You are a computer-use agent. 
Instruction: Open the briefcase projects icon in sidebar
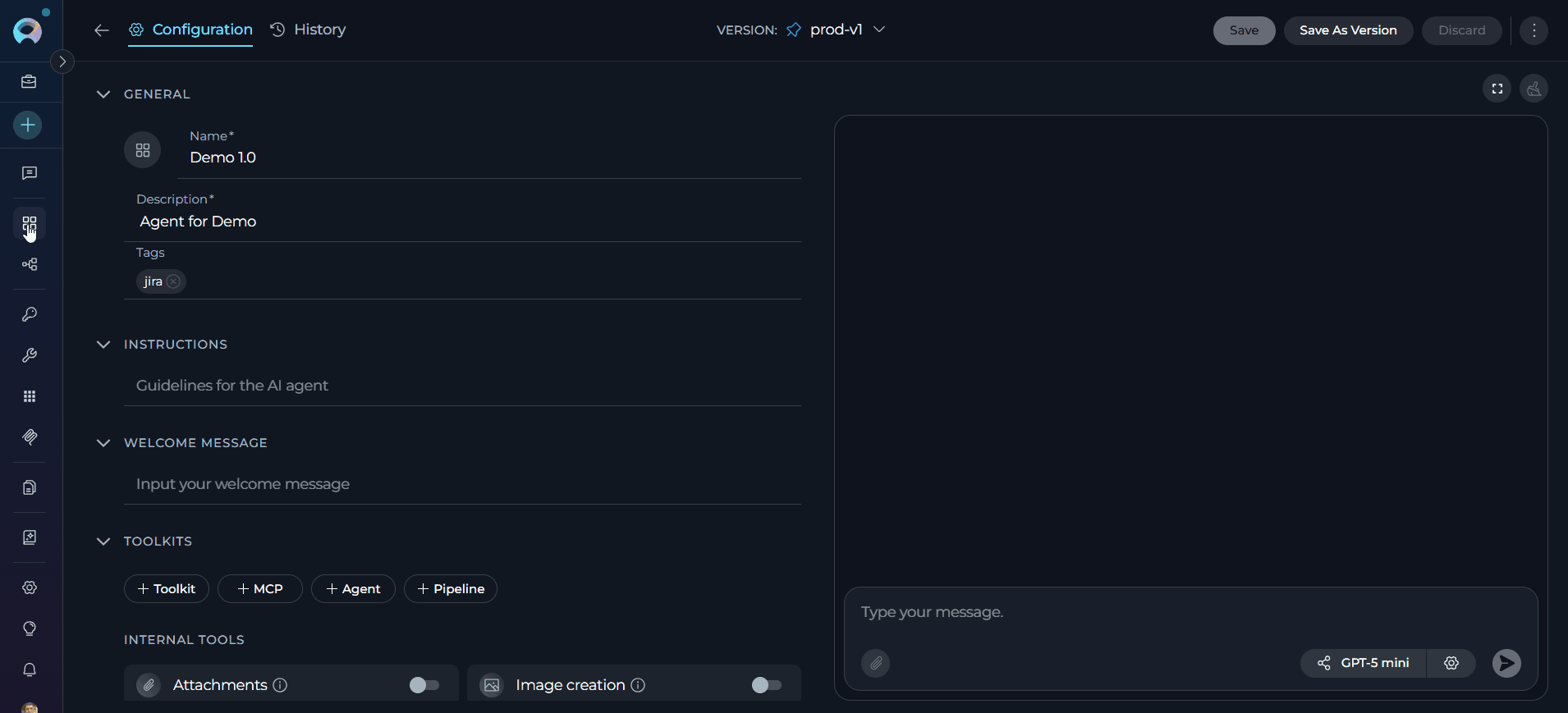tap(30, 81)
